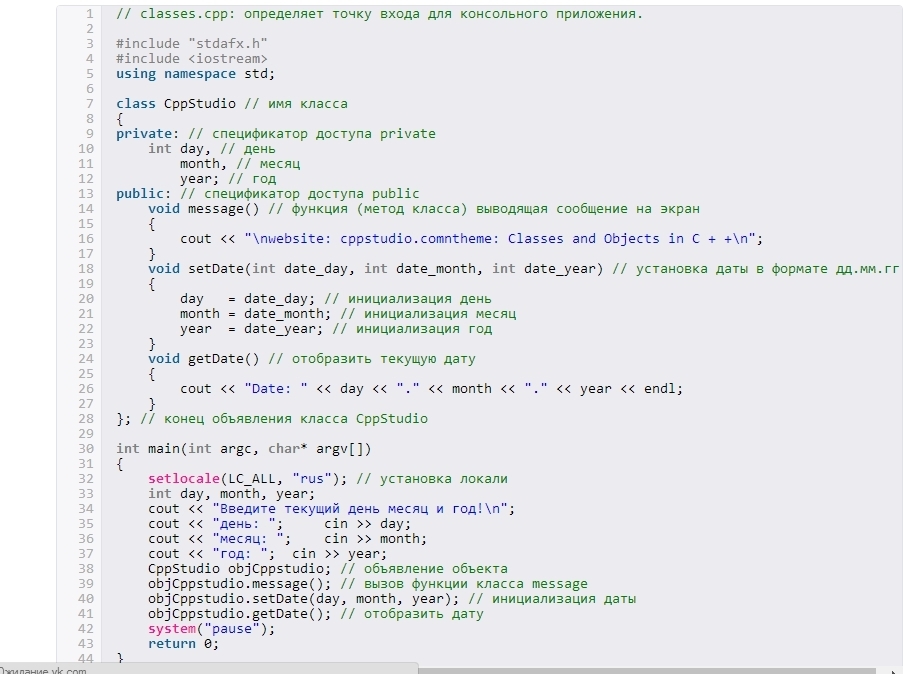This screenshot has height=674, width=903.
Task: Click the line starting cout << "Date: "
Action: (431, 388)
